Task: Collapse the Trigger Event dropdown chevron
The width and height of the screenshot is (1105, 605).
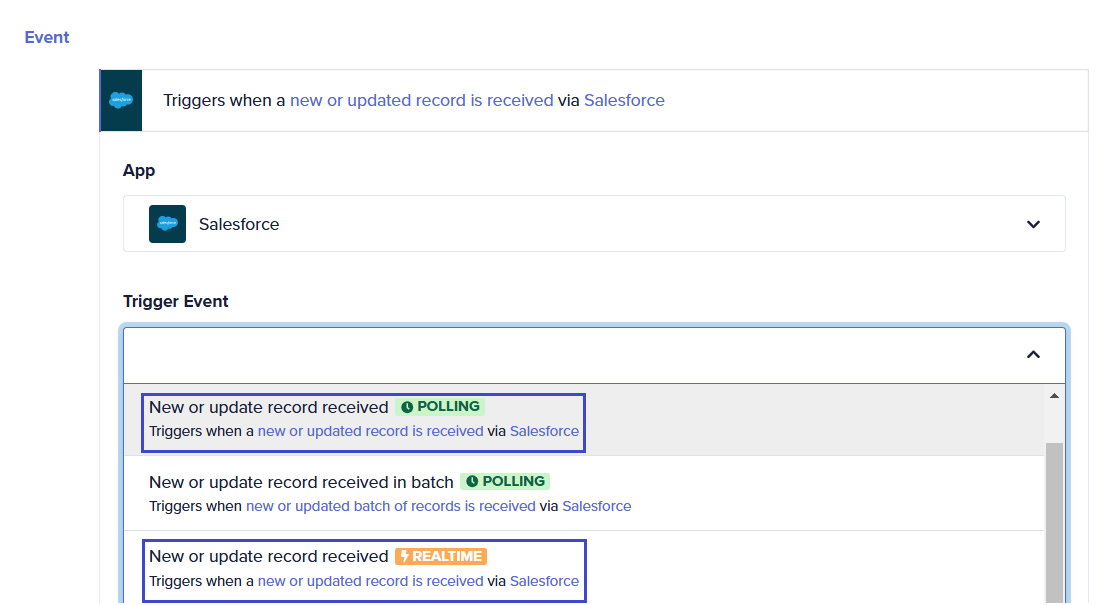Action: (1033, 354)
